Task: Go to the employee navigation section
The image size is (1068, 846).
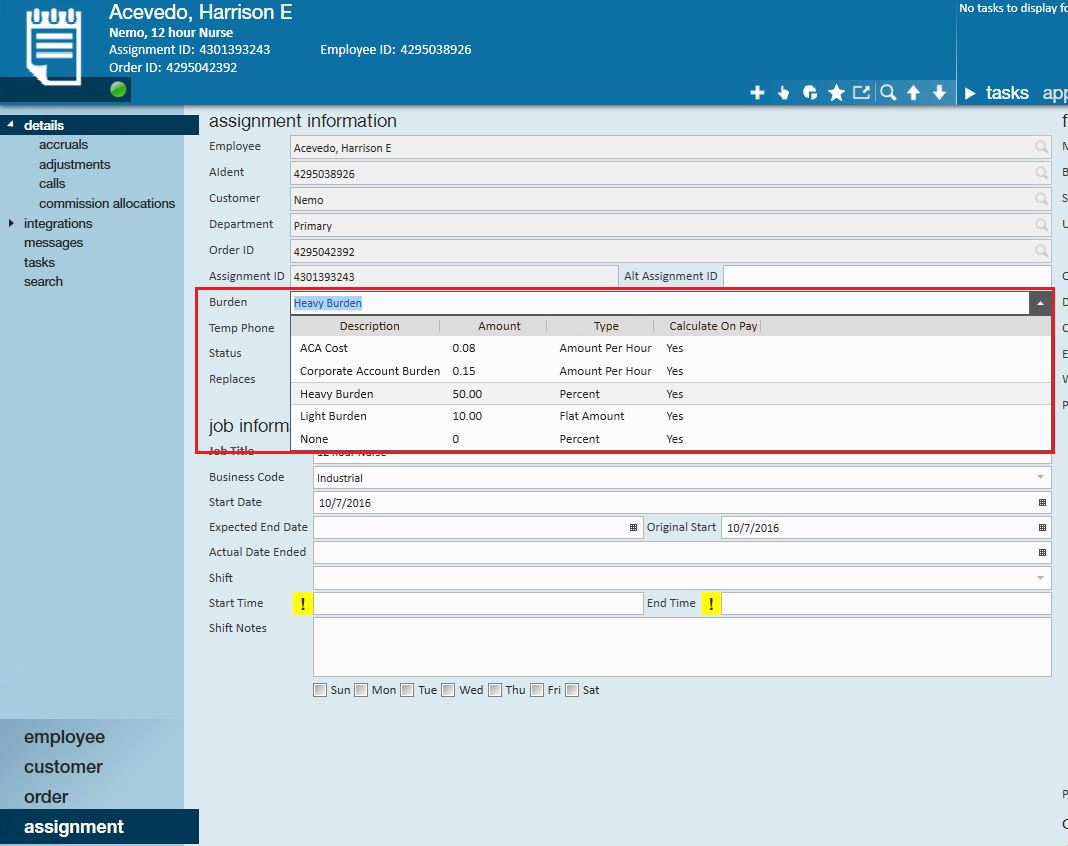Action: [64, 737]
